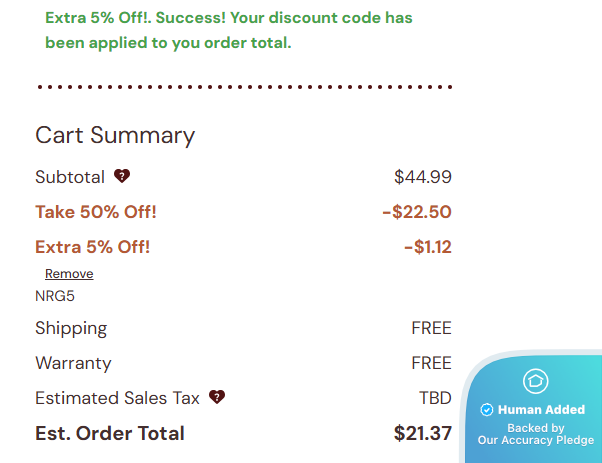Image resolution: width=602 pixels, height=463 pixels.
Task: Click the Extra 5% Off! promotion label
Action: 93,247
